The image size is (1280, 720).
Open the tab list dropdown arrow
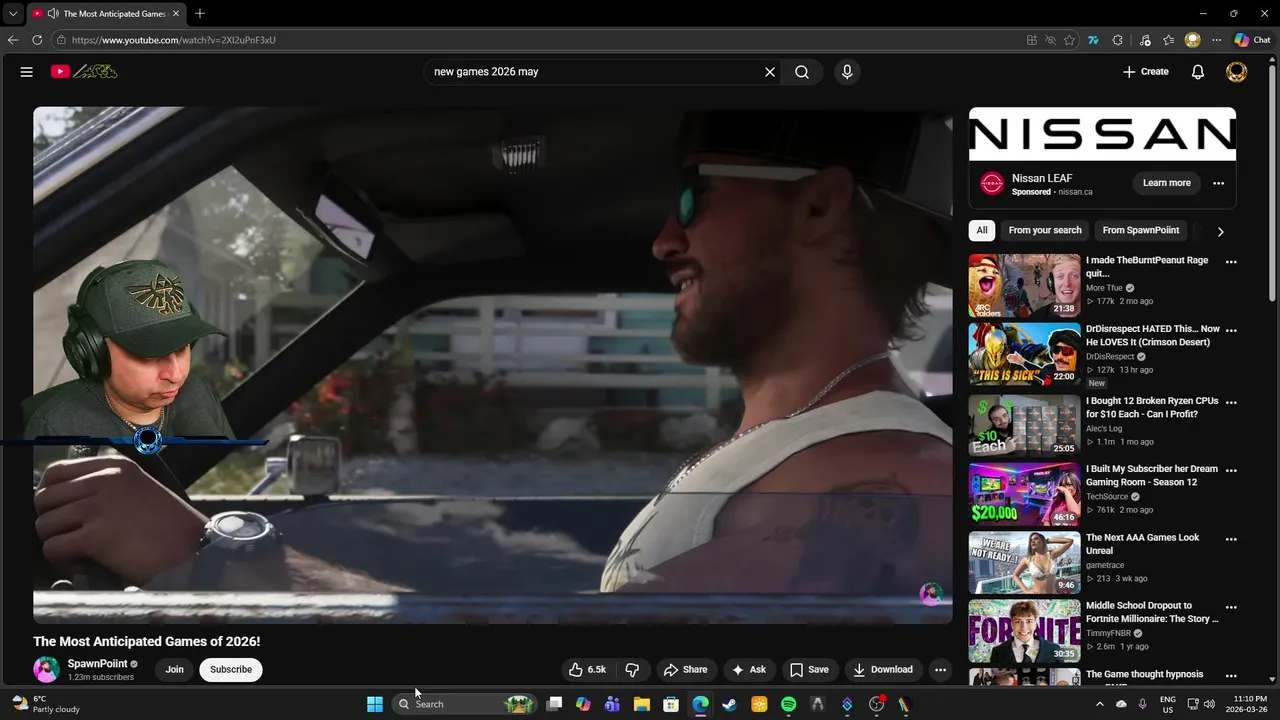12,14
